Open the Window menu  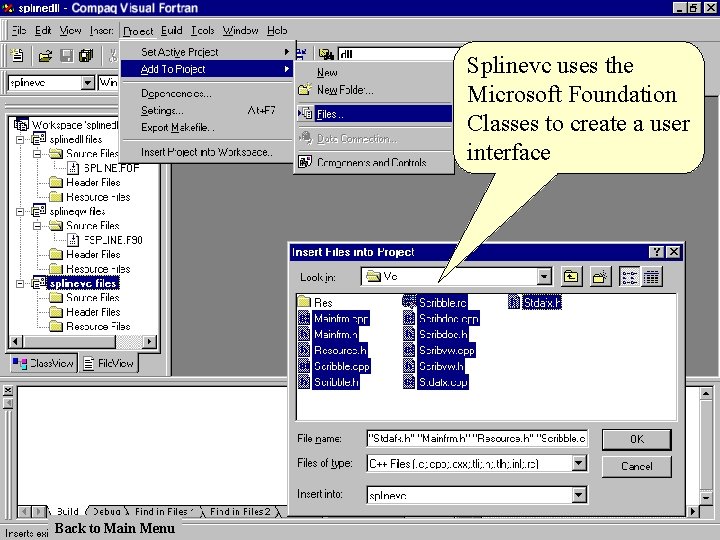click(x=240, y=30)
